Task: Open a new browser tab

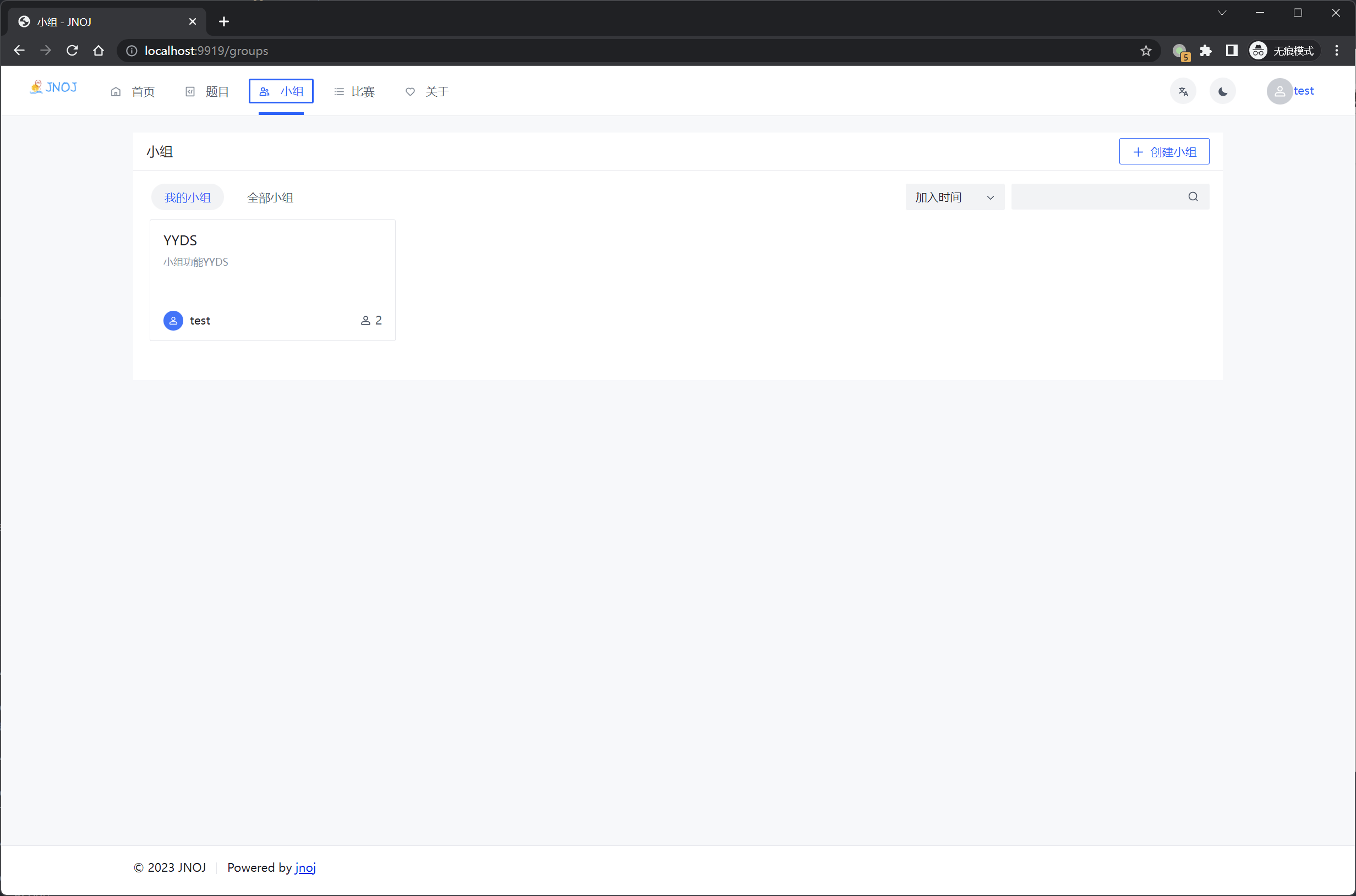Action: [x=224, y=21]
